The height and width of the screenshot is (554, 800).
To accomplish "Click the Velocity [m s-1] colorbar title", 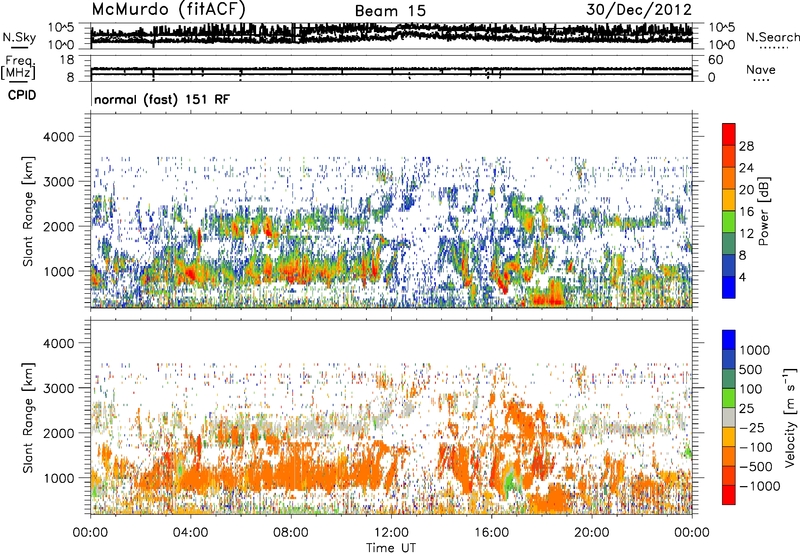I will (790, 417).
